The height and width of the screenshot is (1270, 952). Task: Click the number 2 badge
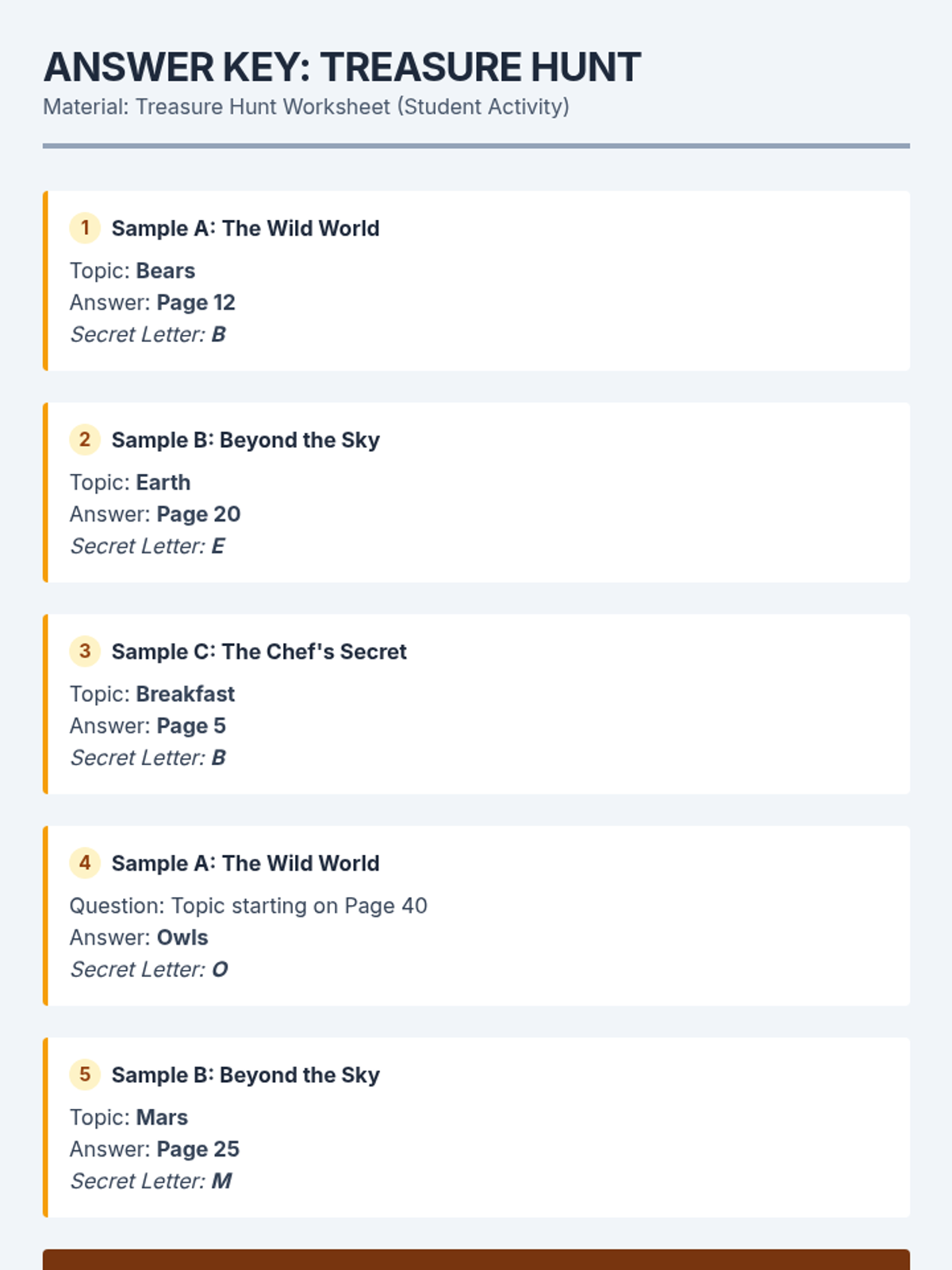85,440
